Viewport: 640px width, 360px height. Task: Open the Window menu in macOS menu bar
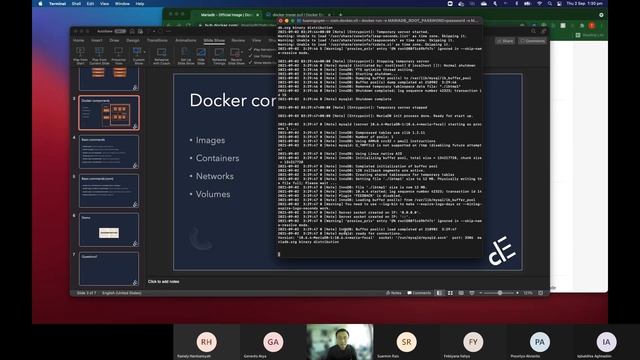click(x=122, y=4)
